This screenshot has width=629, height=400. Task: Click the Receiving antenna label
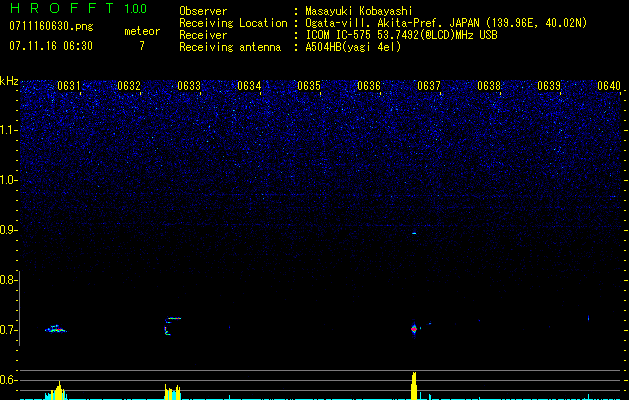click(230, 47)
